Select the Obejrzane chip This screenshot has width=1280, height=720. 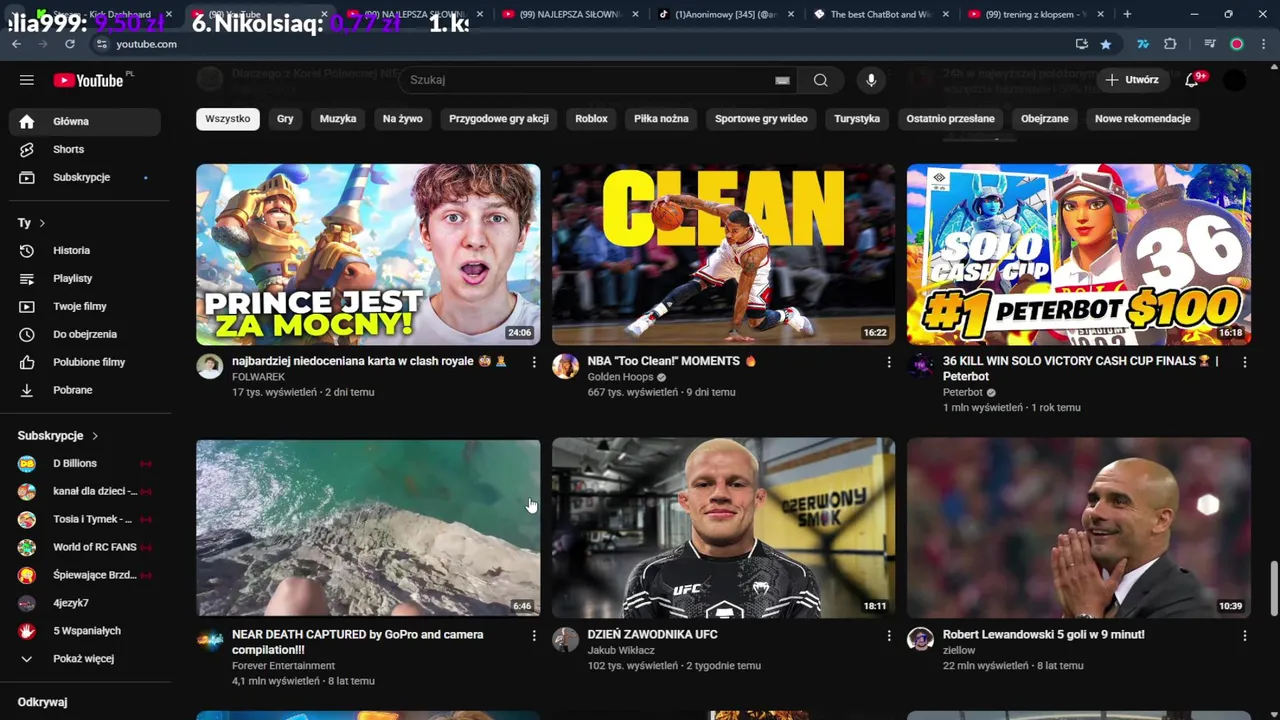point(1045,118)
